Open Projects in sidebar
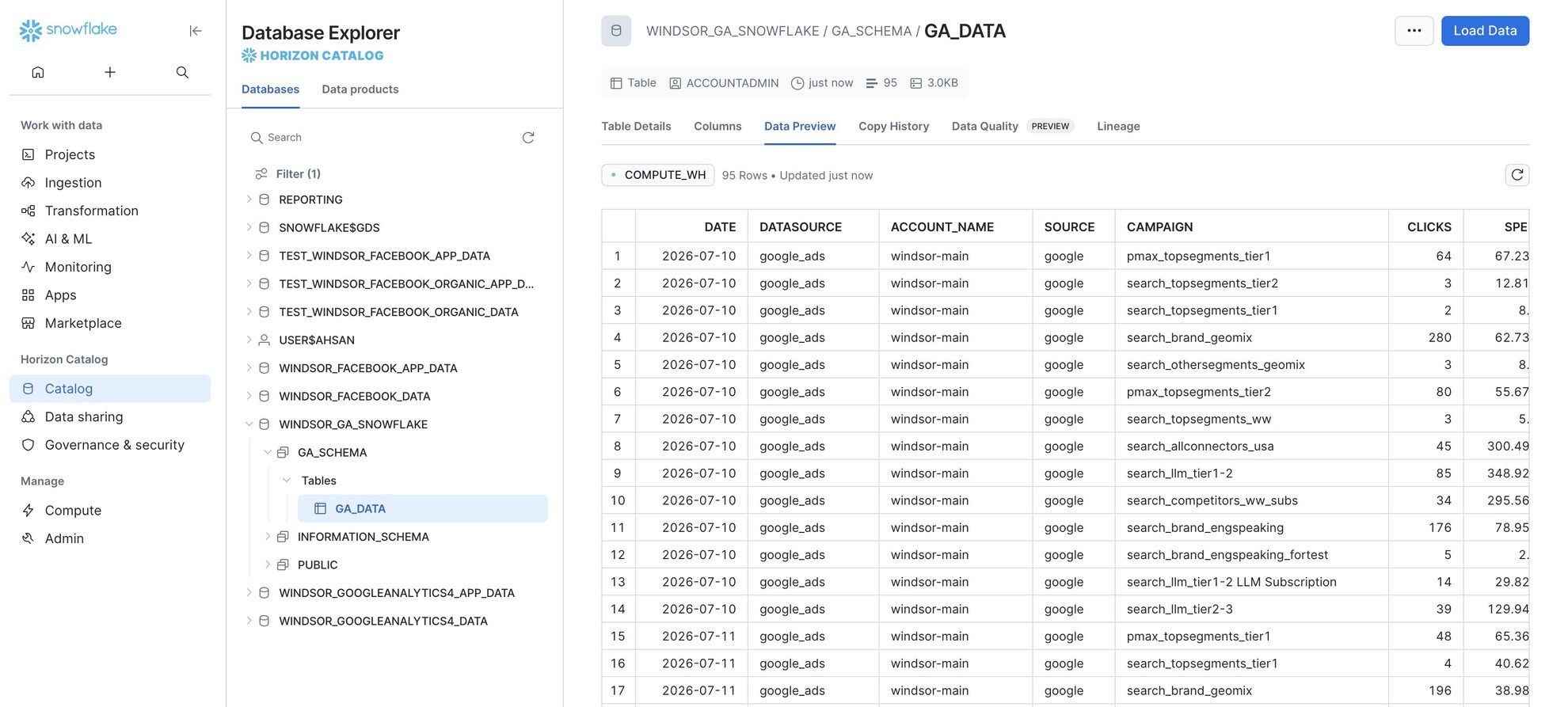Viewport: 1568px width, 707px height. (x=110, y=154)
